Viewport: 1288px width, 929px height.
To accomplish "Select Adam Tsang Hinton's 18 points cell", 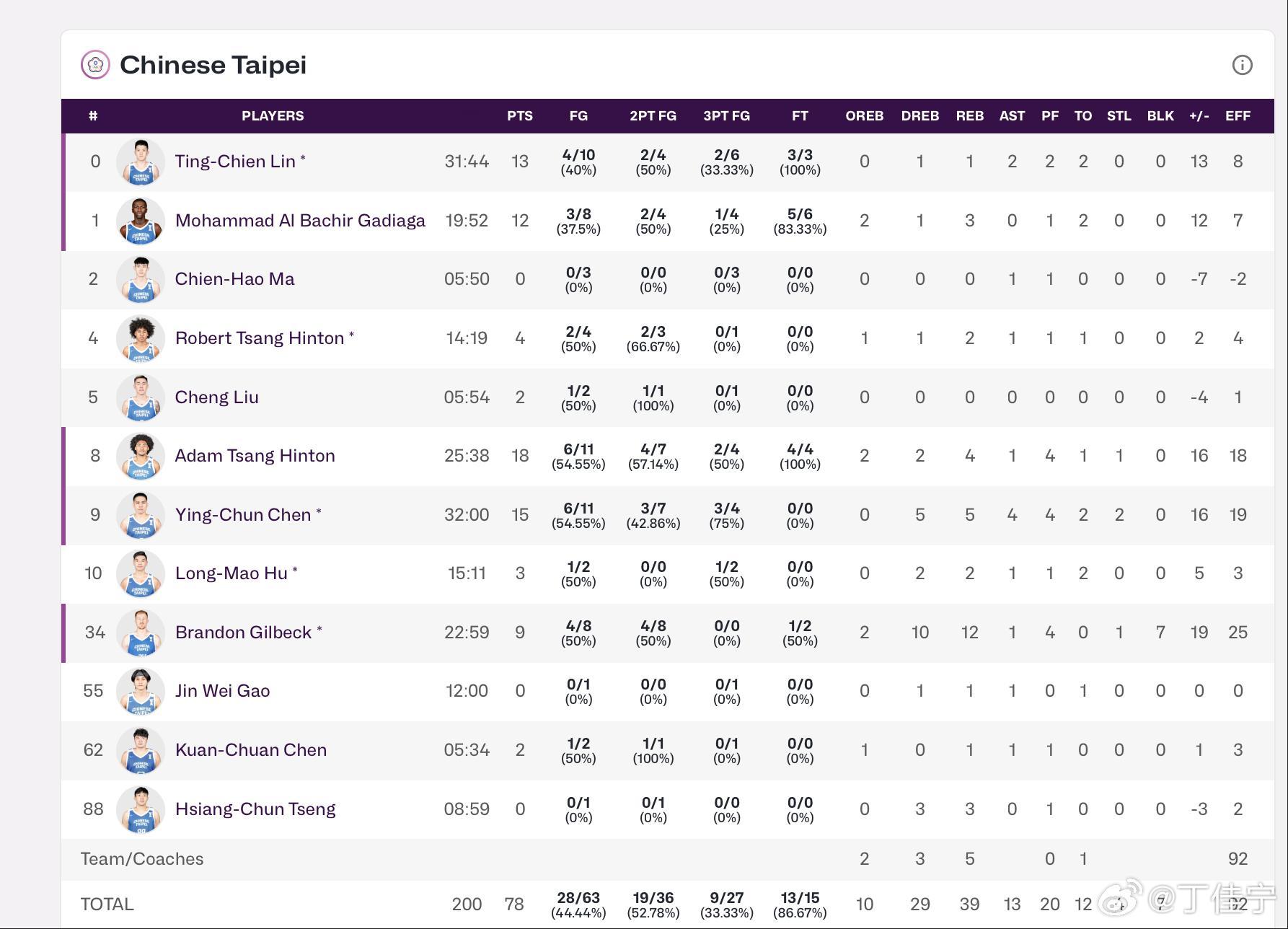I will (520, 456).
